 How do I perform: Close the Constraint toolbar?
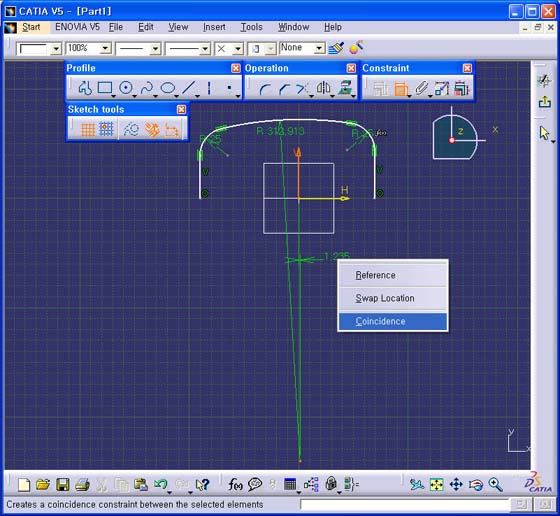(467, 68)
